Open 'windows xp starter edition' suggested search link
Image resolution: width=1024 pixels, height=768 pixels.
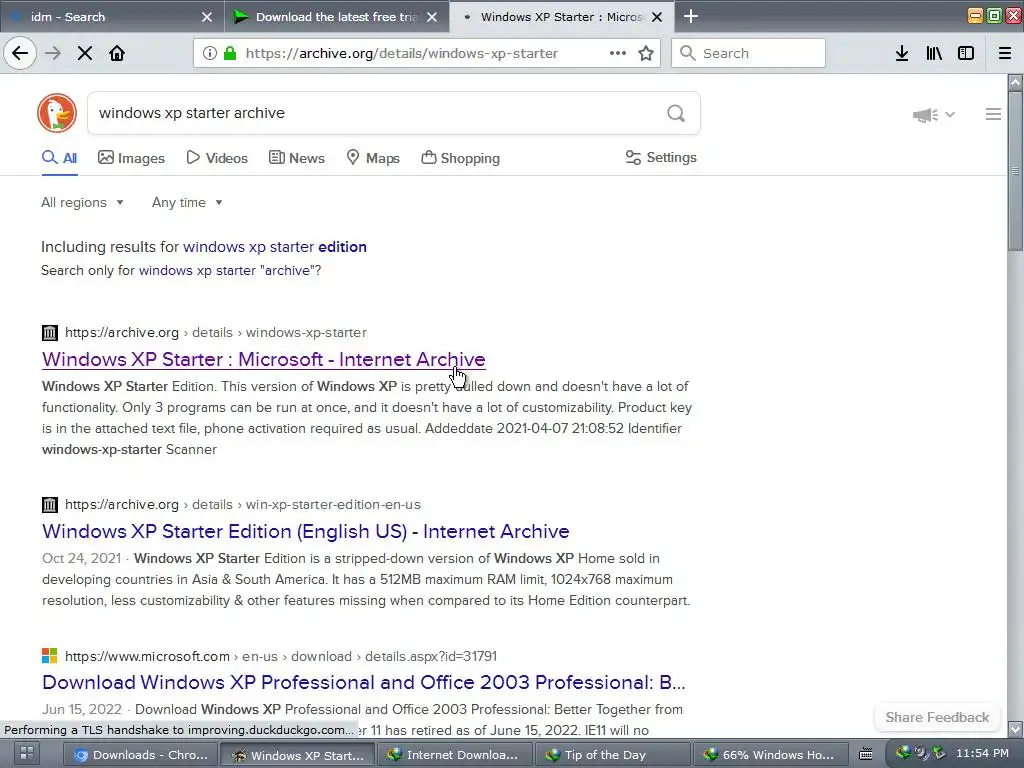tap(275, 247)
